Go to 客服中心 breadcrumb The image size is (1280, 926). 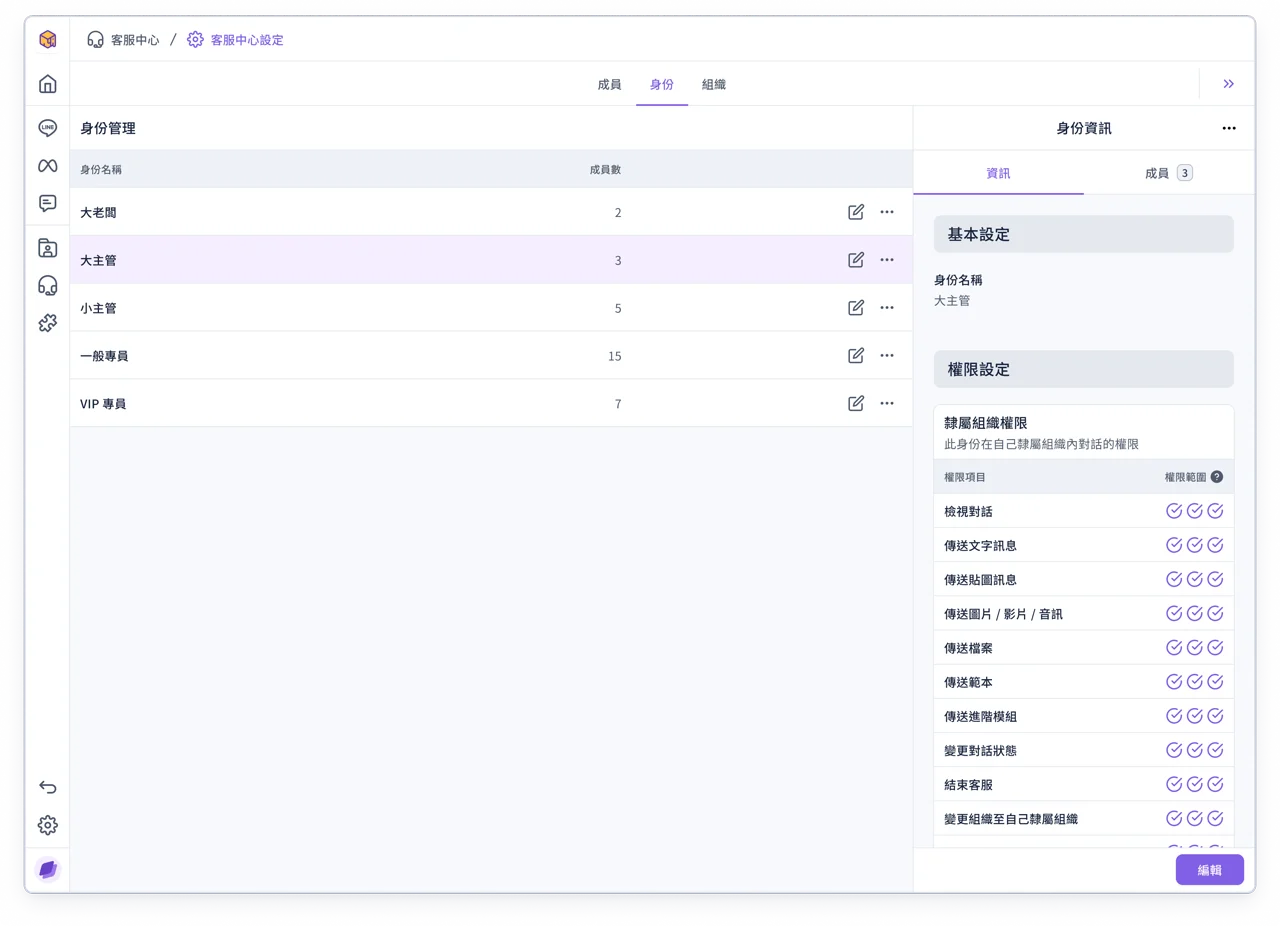coord(123,40)
